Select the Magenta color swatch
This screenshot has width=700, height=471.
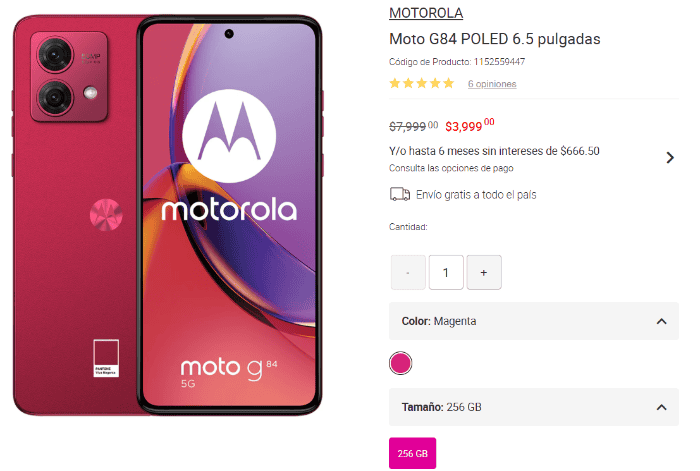400,363
